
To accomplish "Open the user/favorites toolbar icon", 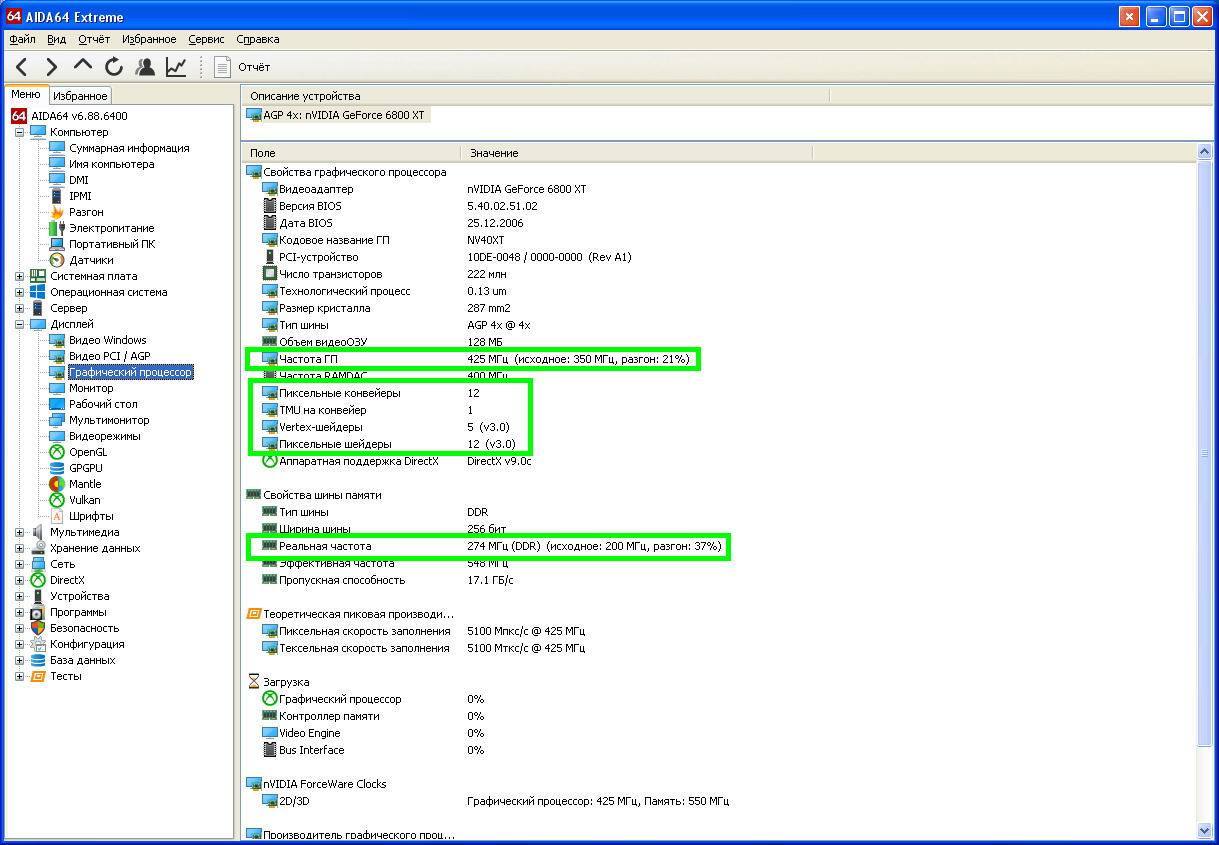I will pos(145,67).
